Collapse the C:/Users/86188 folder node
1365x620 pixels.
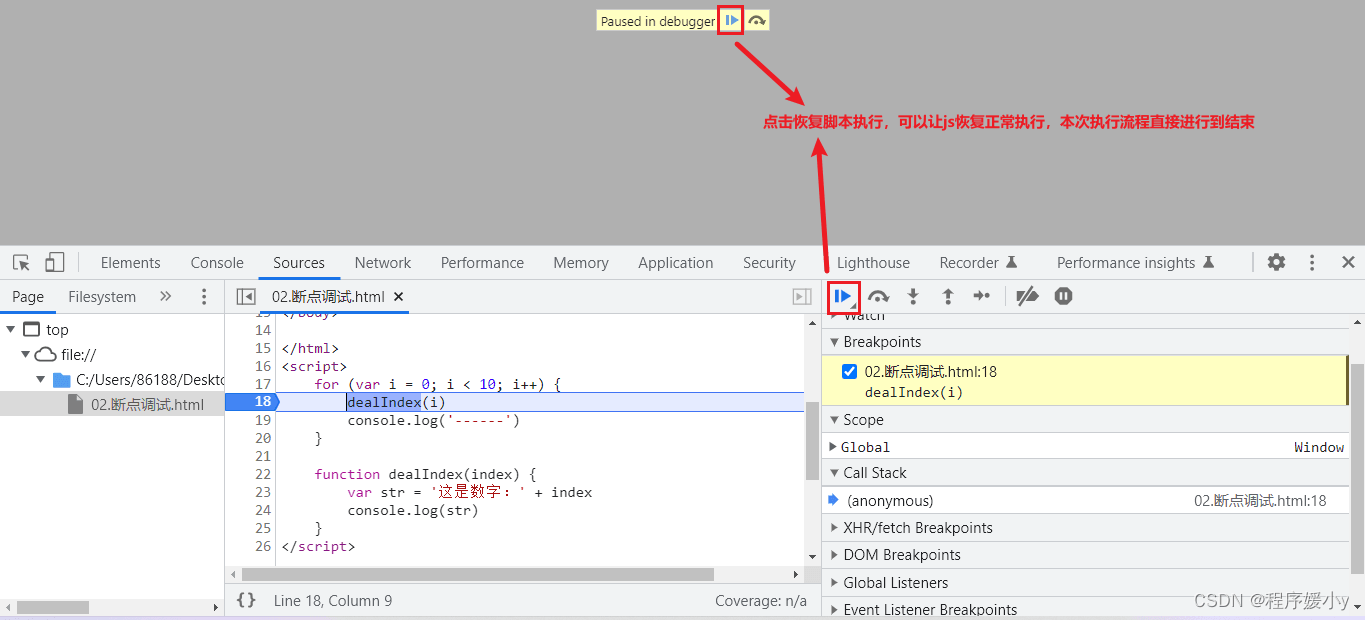pos(41,380)
